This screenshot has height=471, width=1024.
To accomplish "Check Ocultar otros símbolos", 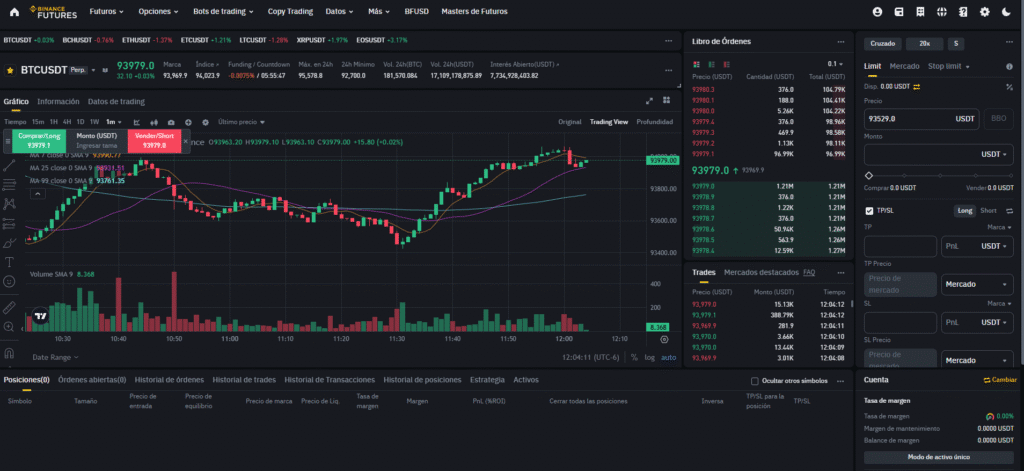I will (x=755, y=380).
